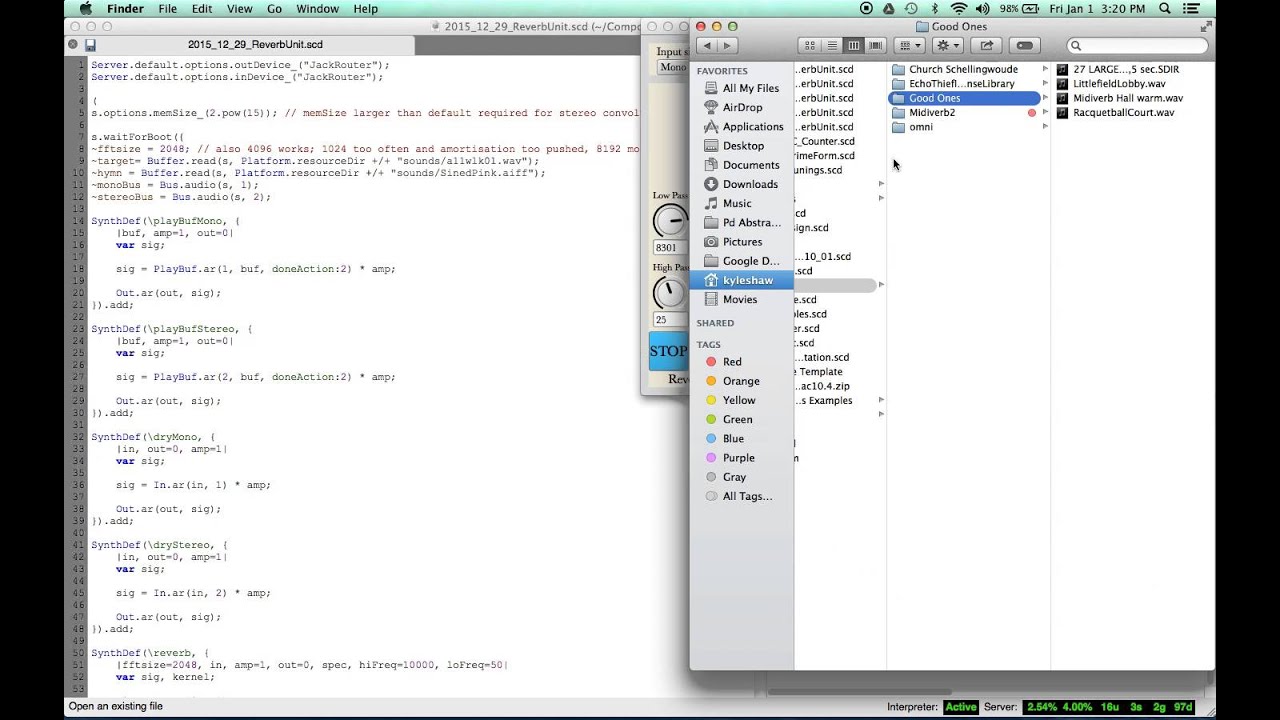Open Applications in the Finder sidebar
1280x720 pixels.
point(741,127)
